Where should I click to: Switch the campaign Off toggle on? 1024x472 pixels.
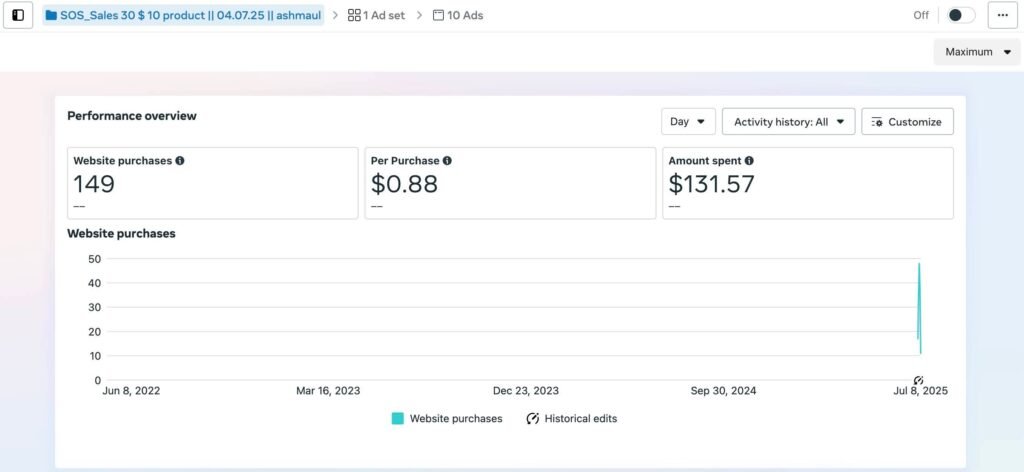961,15
